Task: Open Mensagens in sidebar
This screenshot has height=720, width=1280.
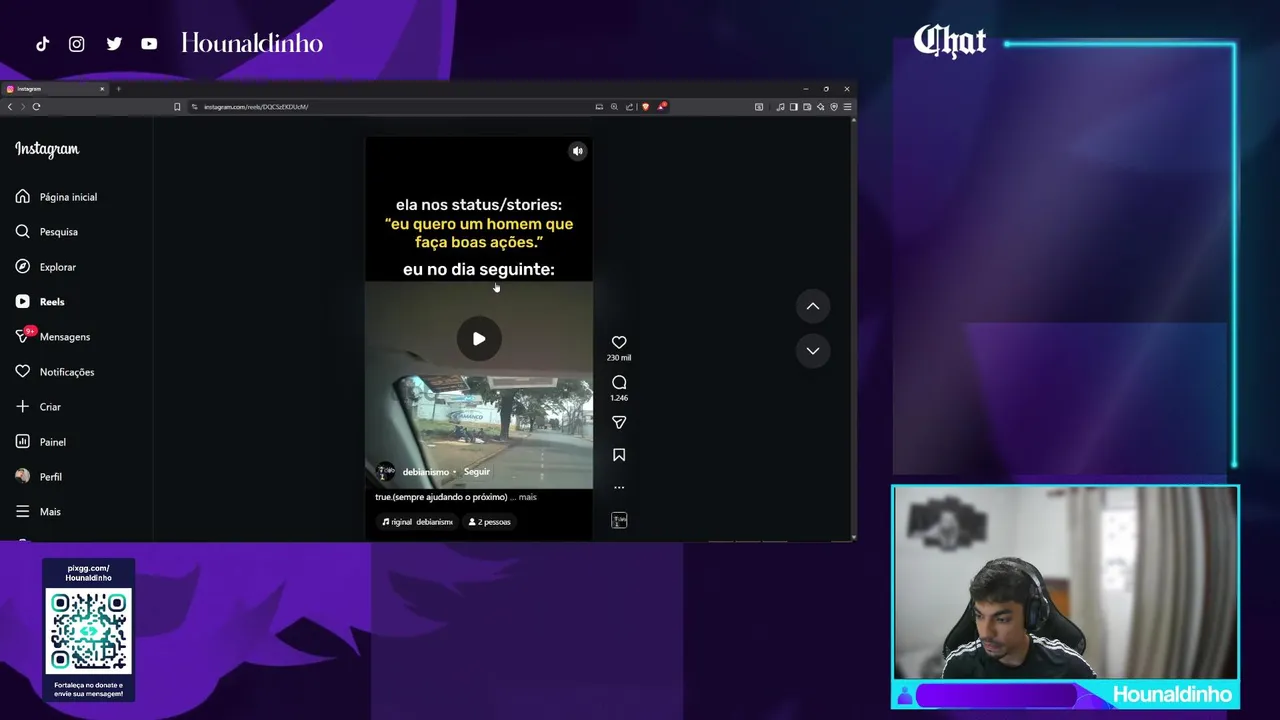Action: pos(52,337)
